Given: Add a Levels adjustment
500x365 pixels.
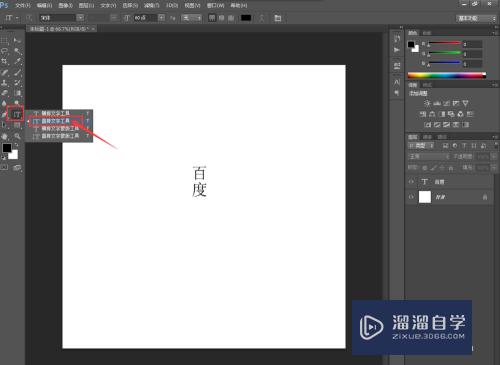Looking at the screenshot, I should (437, 103).
